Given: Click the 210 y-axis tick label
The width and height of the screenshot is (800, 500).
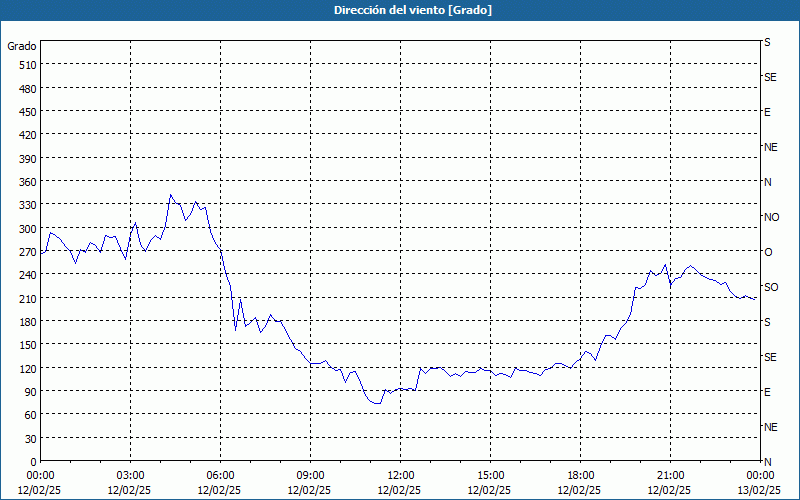Looking at the screenshot, I should tap(28, 298).
